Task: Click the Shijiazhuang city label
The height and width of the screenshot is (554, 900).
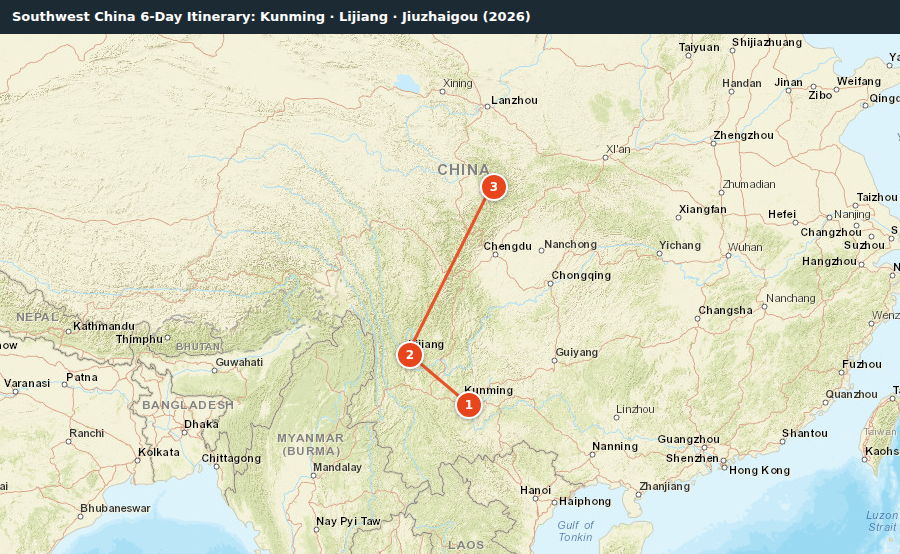Action: coord(767,42)
